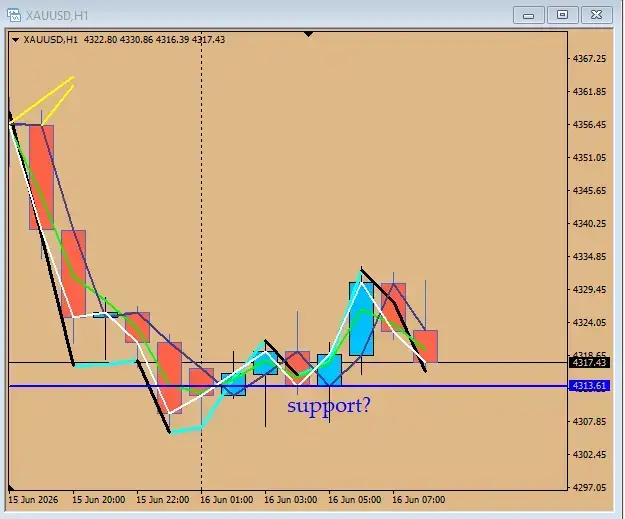Image resolution: width=625 pixels, height=519 pixels.
Task: Click the black 4317.43 current price label
Action: click(589, 363)
